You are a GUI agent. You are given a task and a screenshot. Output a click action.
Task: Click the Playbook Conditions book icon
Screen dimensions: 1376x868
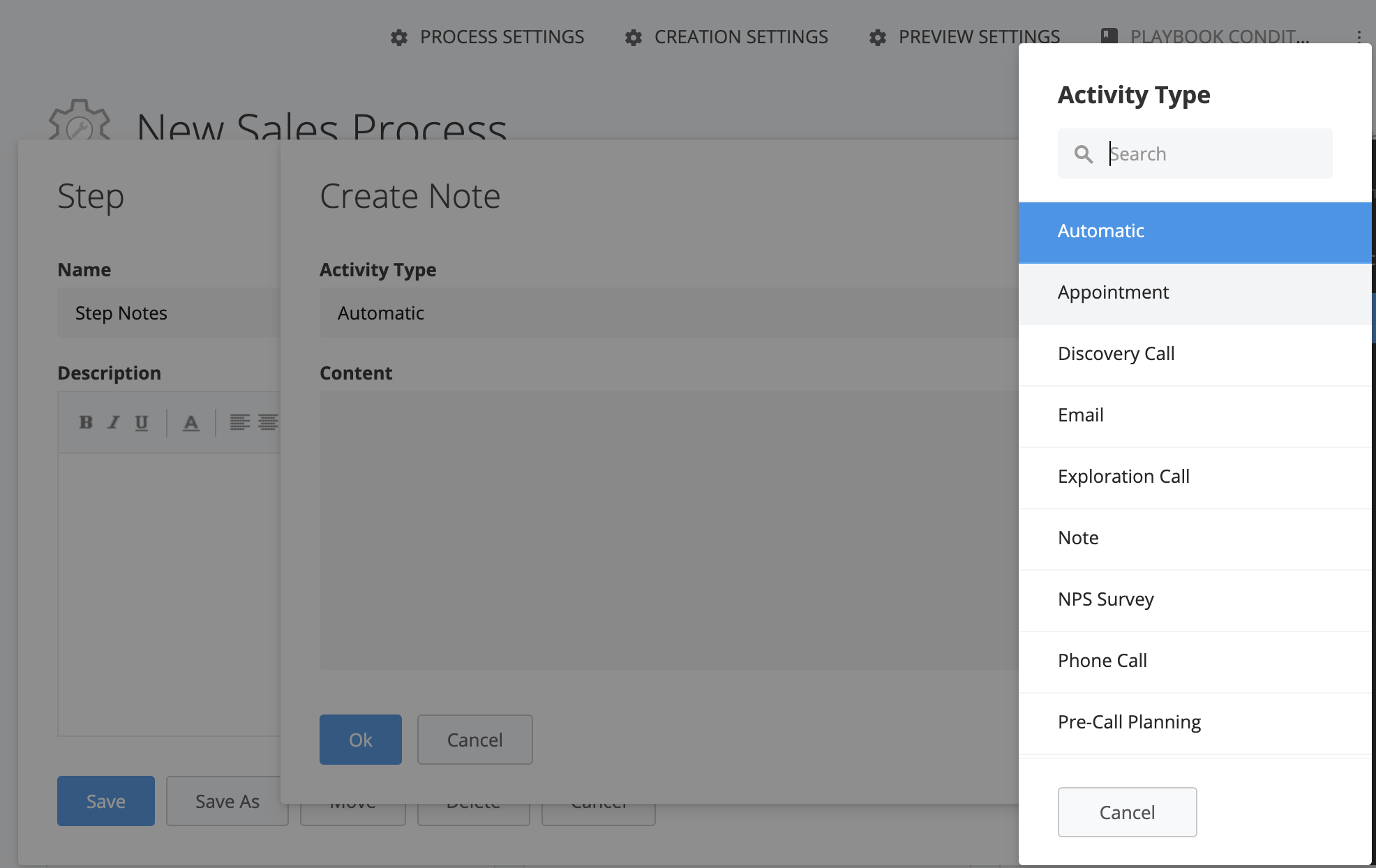click(x=1109, y=36)
